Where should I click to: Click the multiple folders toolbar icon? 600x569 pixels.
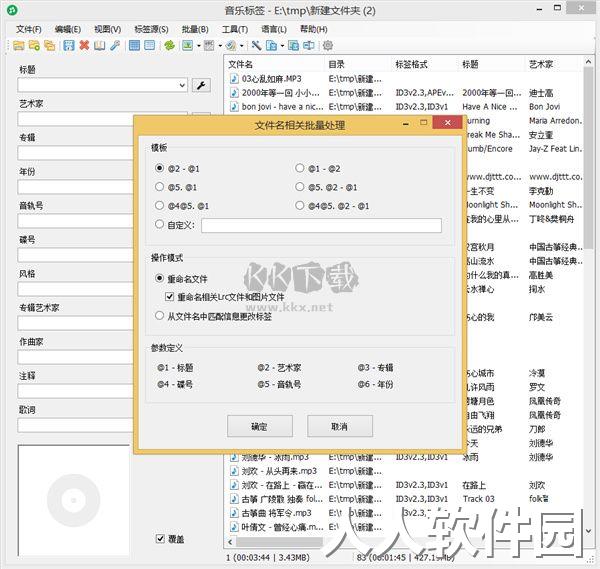pos(50,46)
